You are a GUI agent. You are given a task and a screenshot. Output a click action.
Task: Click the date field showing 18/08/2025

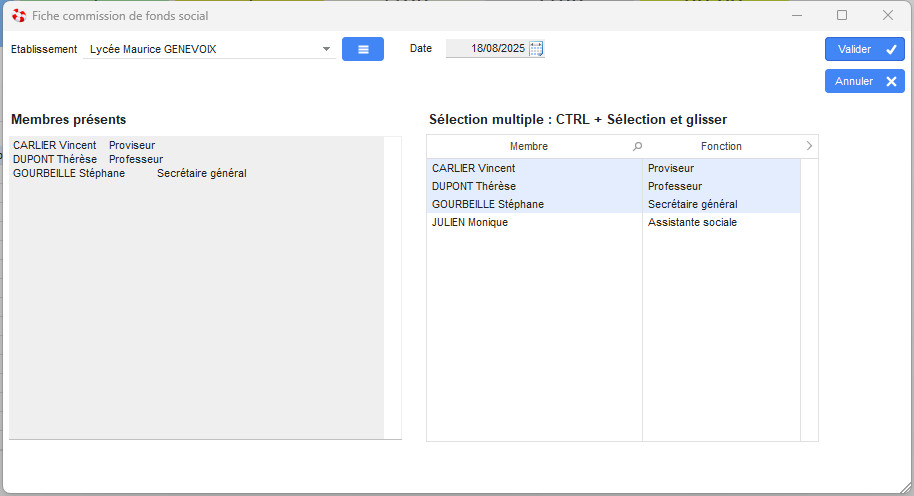(490, 49)
